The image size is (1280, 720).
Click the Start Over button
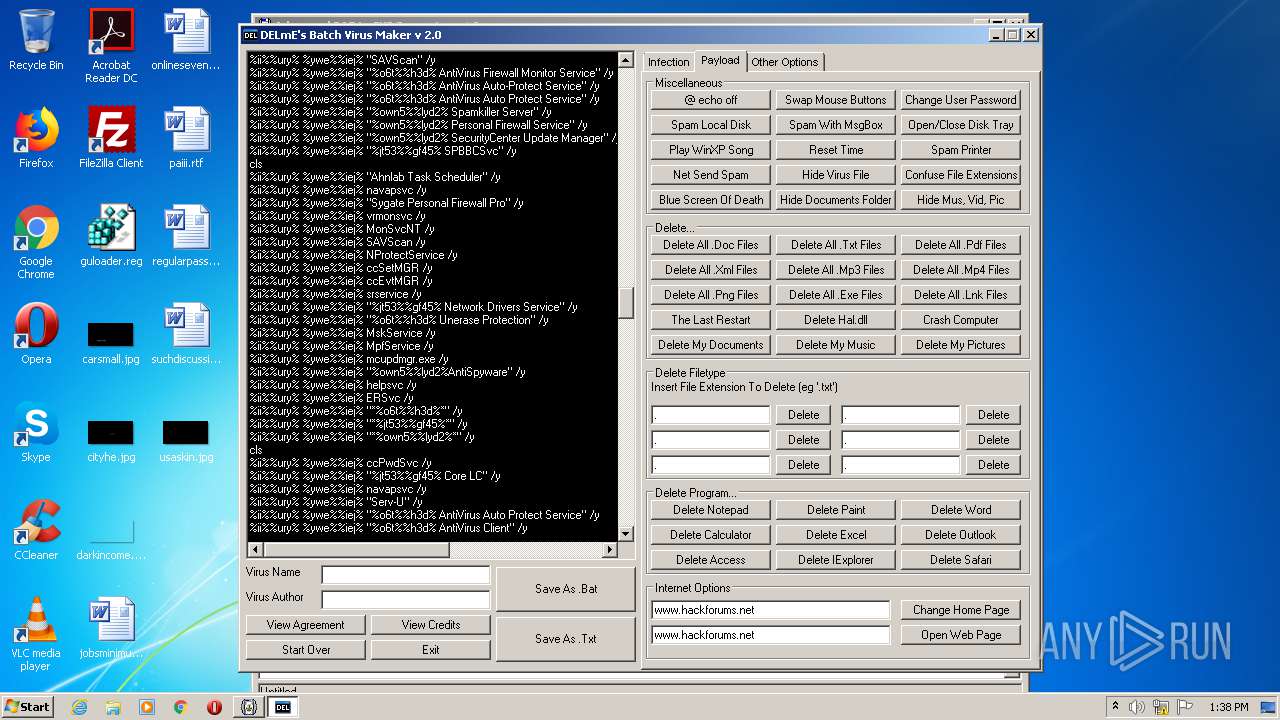pos(306,650)
